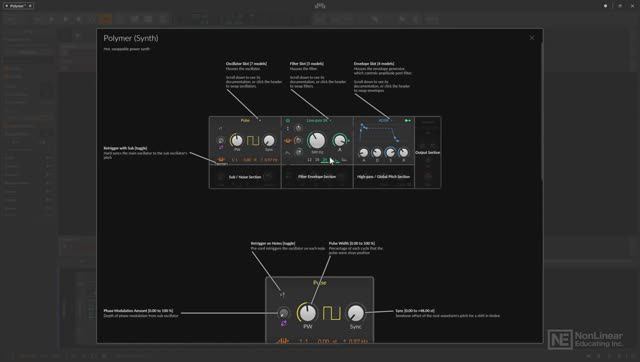Click the filter resonance knob beside the cutoff
The image size is (640, 362).
(x=340, y=140)
